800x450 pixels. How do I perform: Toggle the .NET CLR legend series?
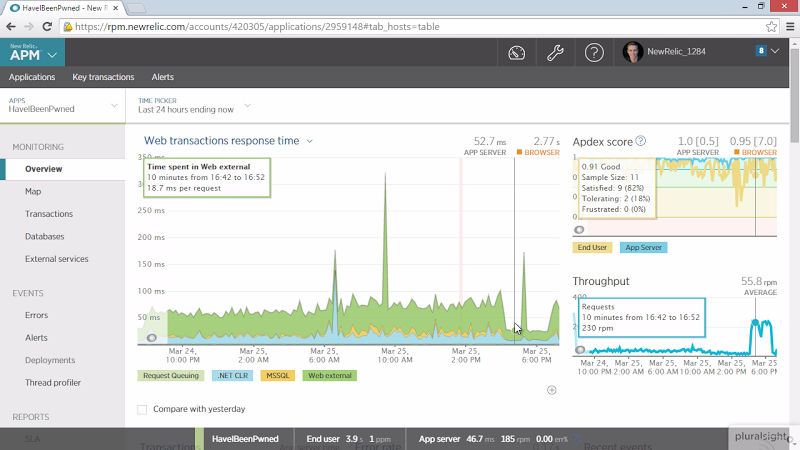click(x=232, y=376)
